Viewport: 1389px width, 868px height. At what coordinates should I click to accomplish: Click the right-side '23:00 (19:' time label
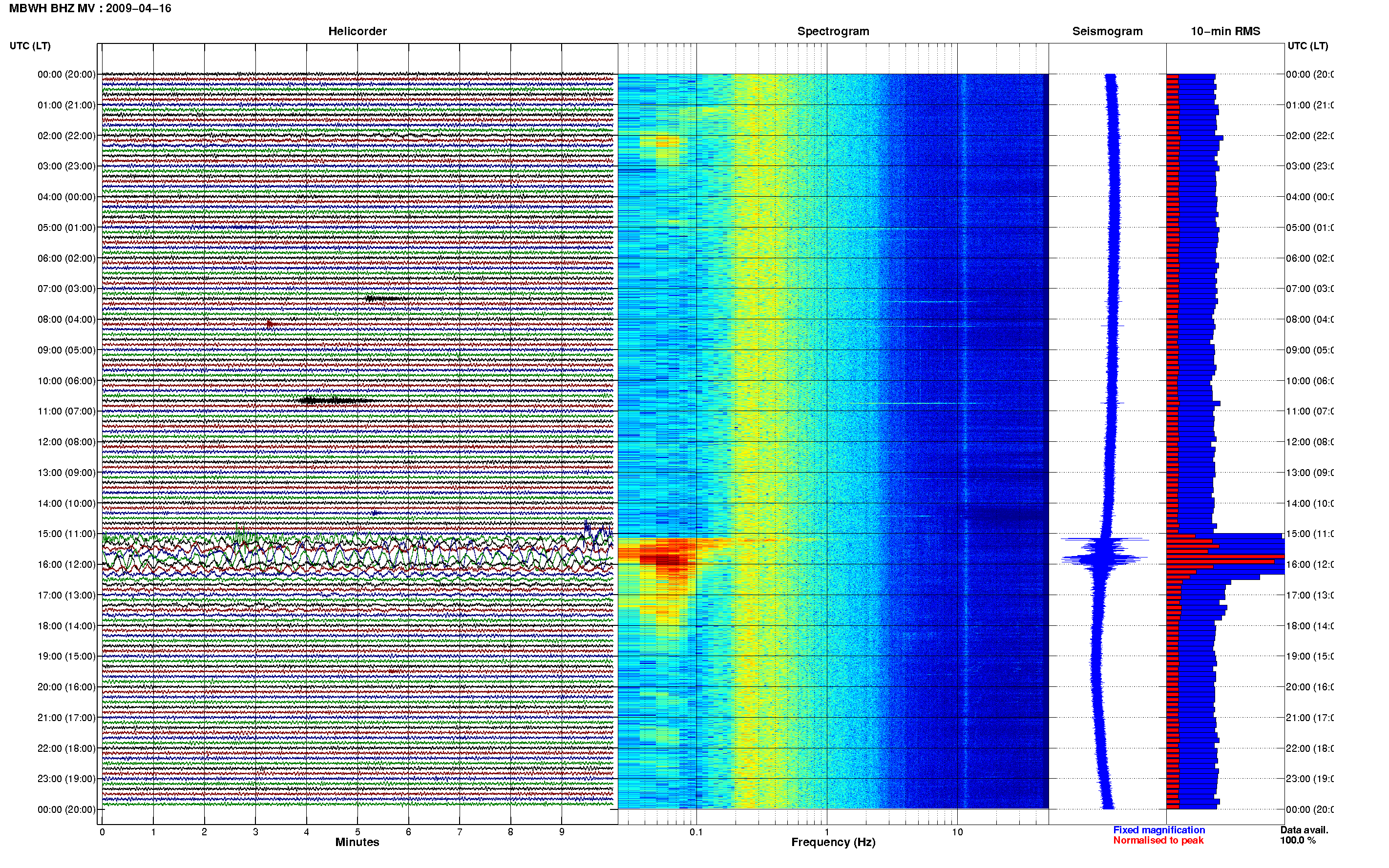(1310, 779)
